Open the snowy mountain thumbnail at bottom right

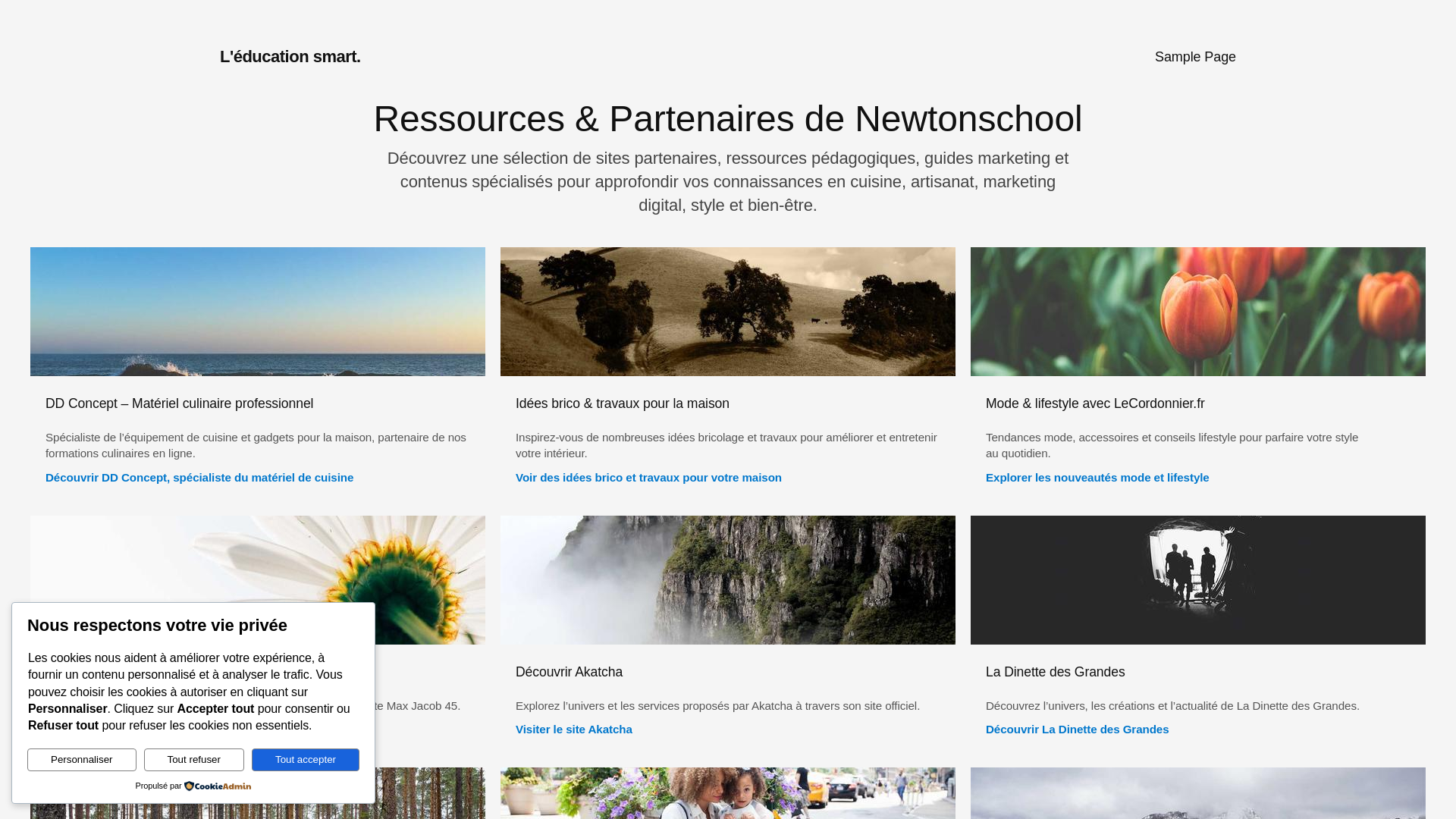point(1198,793)
